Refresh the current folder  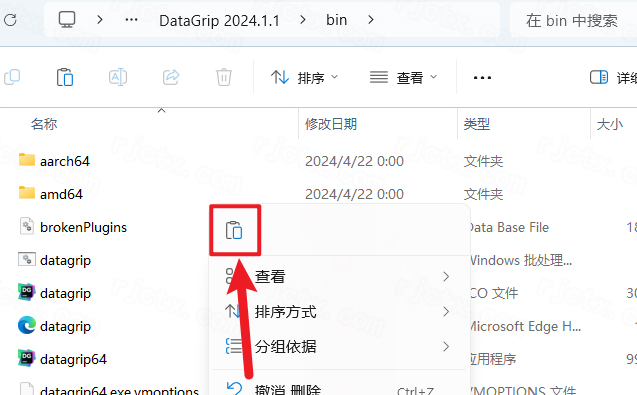10,20
